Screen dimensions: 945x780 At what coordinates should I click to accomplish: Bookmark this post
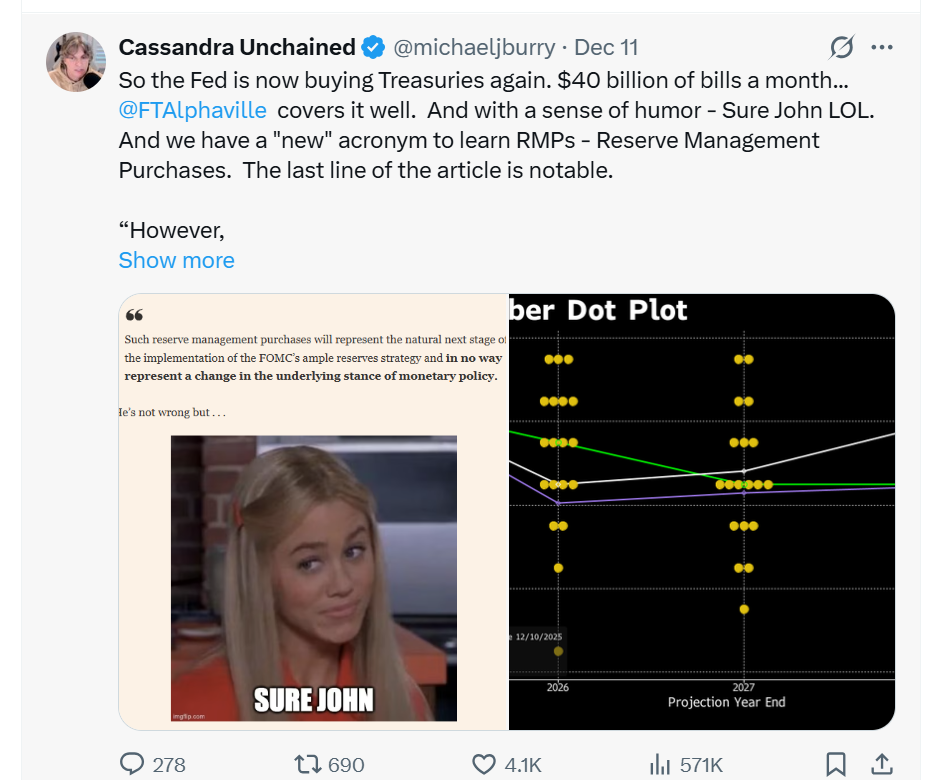836,765
